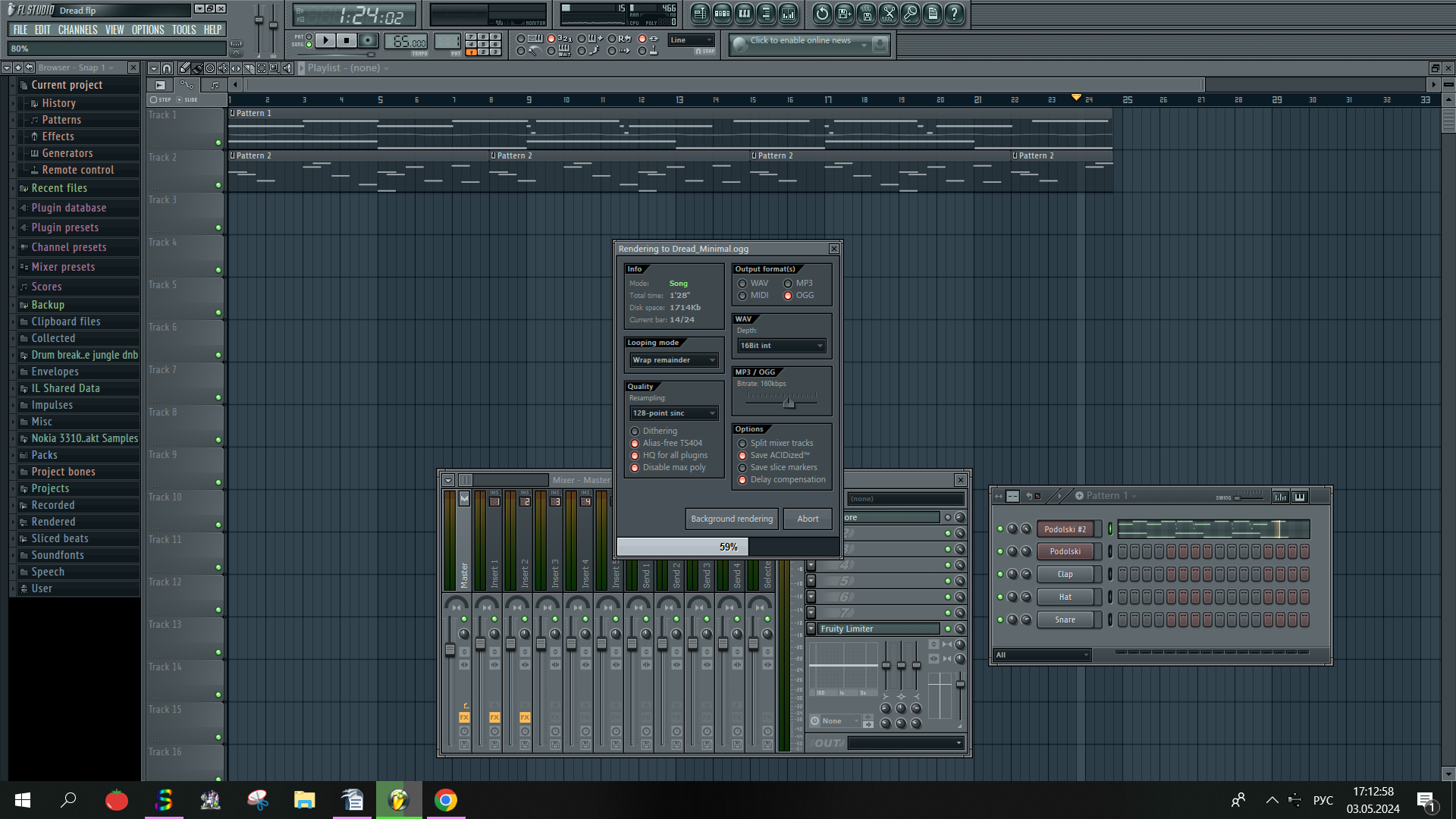
Task: Click the Abort button
Action: click(x=808, y=519)
